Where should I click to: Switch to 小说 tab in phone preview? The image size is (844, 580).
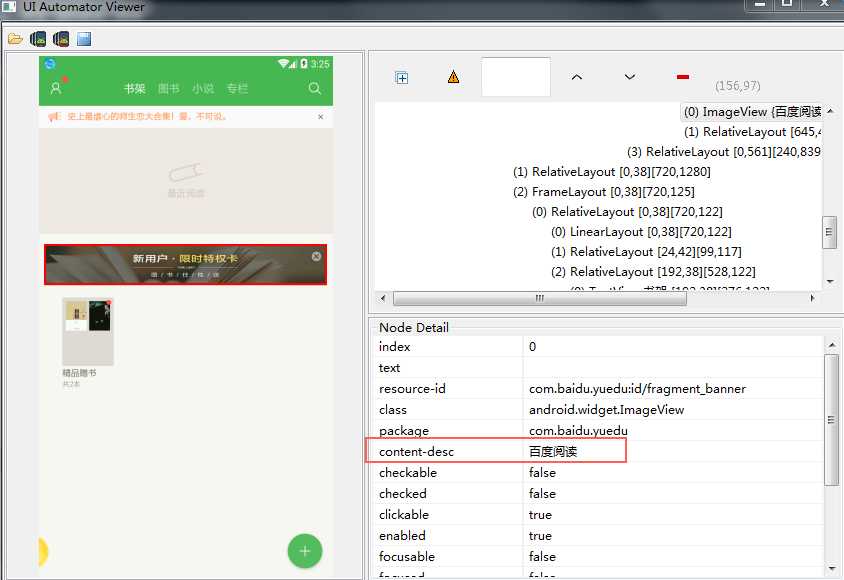[x=203, y=88]
